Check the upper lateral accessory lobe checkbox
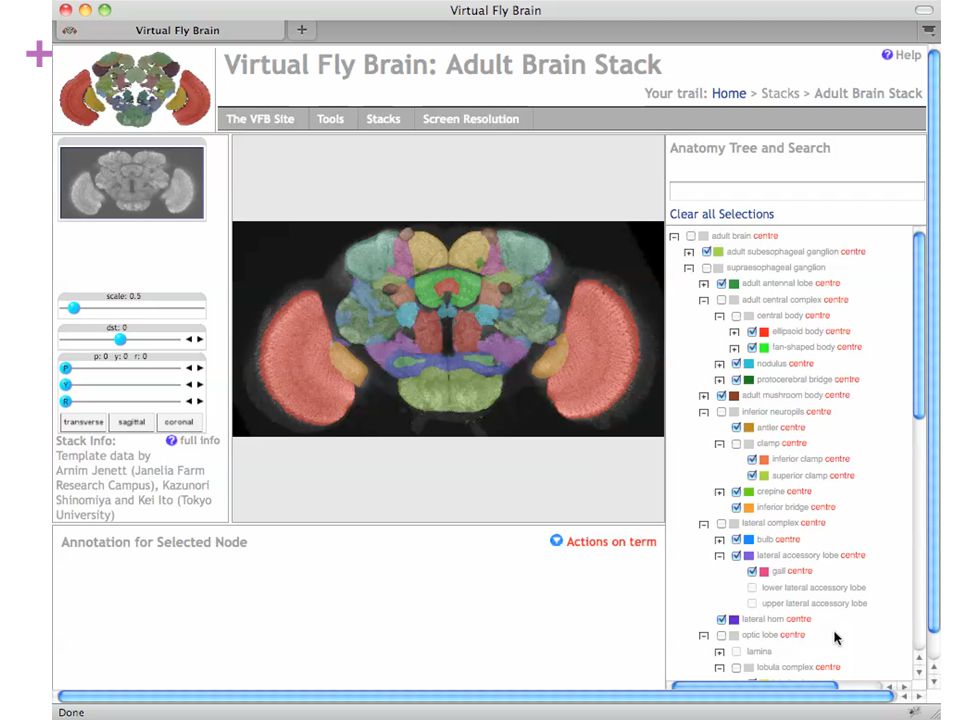The image size is (960, 720). click(752, 603)
